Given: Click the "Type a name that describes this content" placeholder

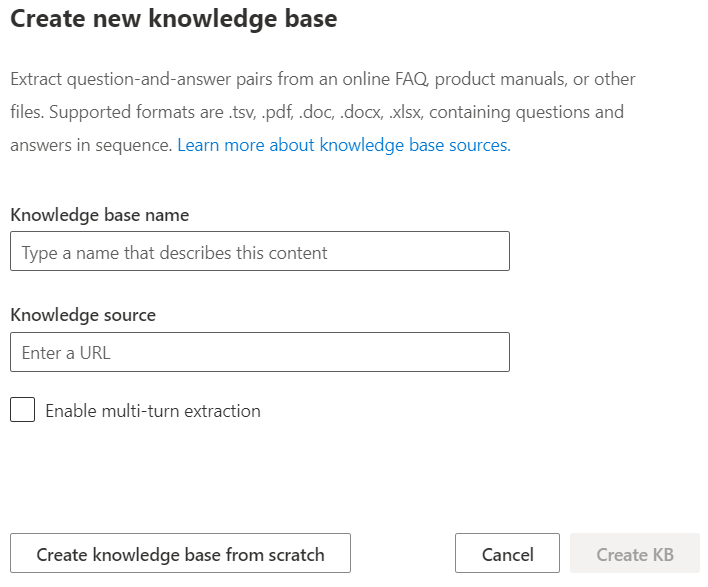Looking at the screenshot, I should click(175, 253).
